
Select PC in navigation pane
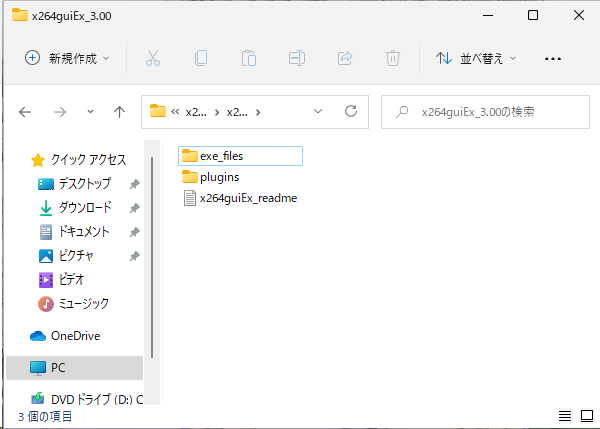tap(75, 368)
